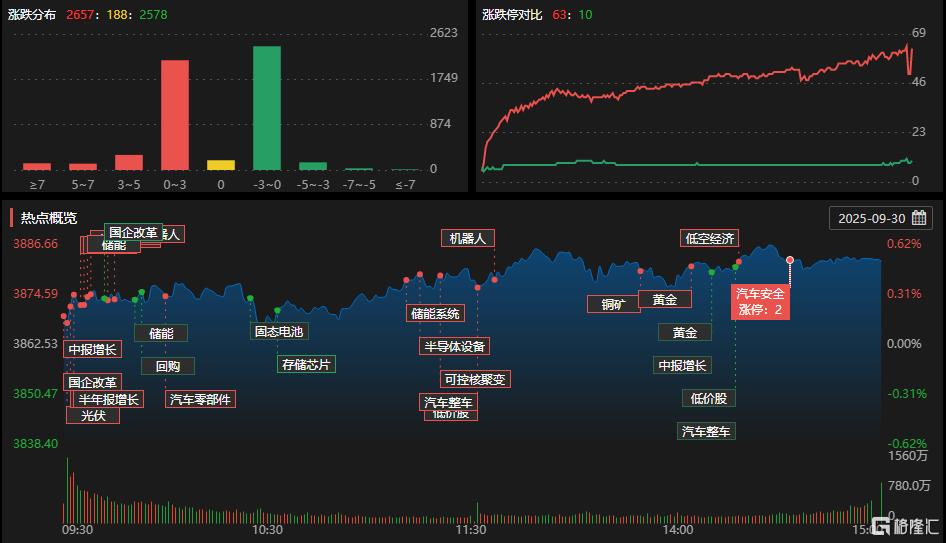Click the highlighted 汽车安全 涨停 tooltip

click(x=761, y=302)
